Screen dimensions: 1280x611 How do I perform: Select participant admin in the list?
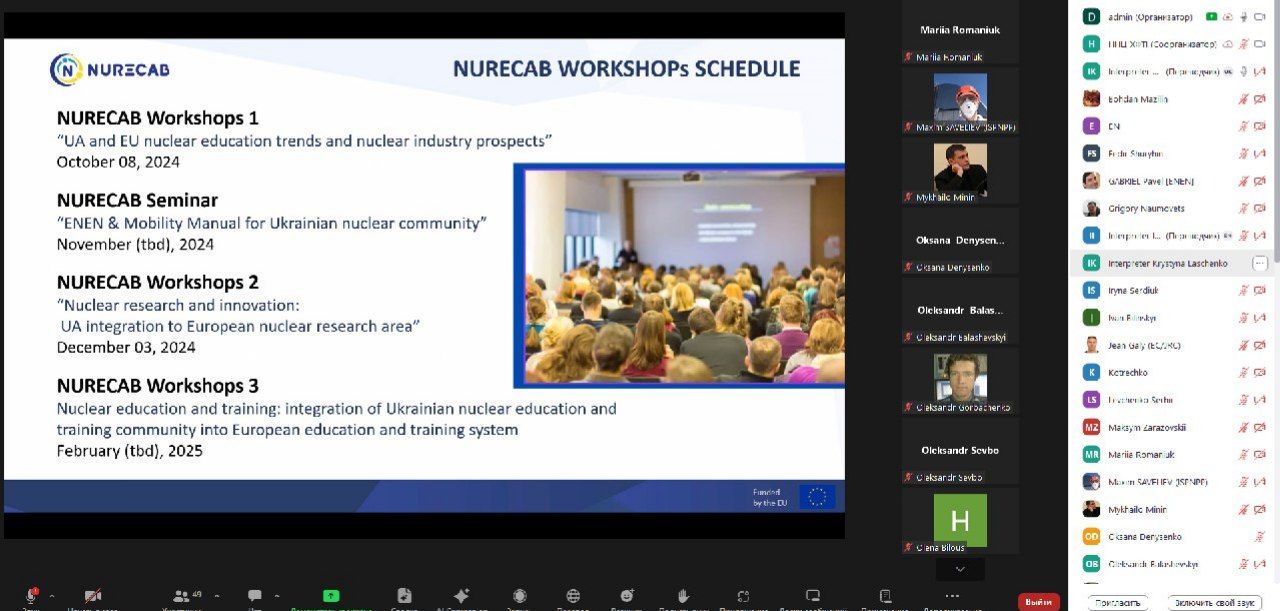tap(1173, 16)
